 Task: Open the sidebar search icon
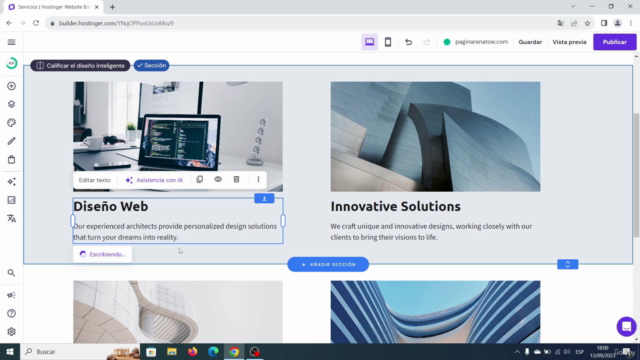tap(11, 273)
